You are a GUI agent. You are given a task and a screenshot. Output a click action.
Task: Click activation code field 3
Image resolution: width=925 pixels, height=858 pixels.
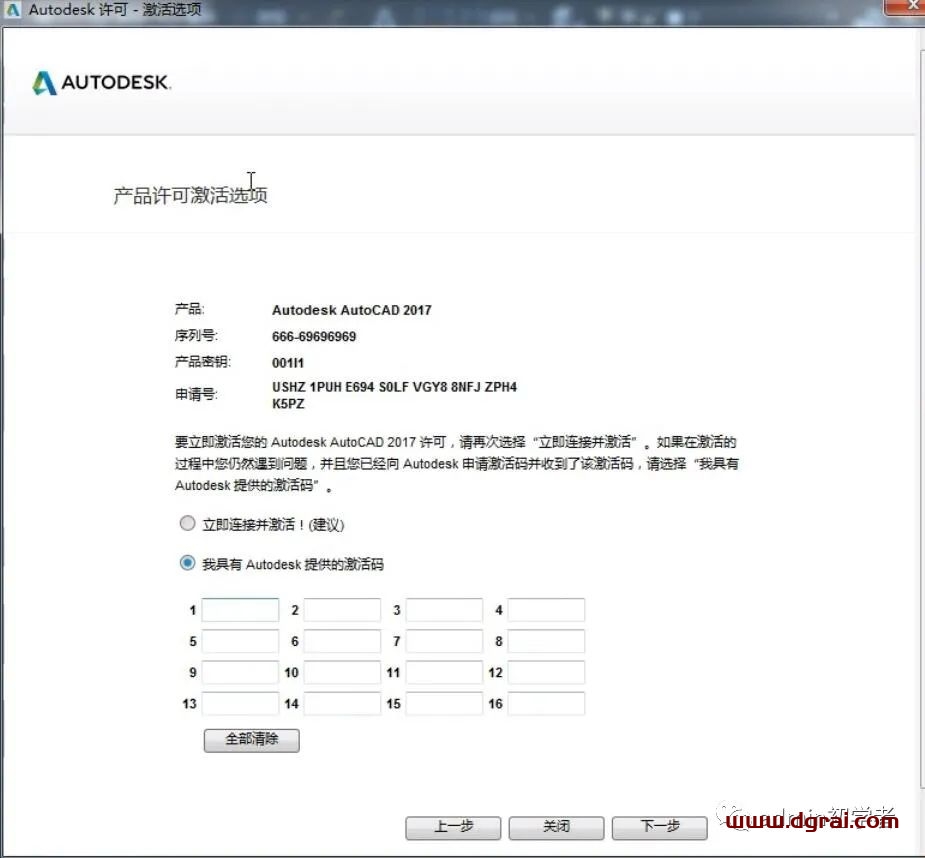[x=444, y=610]
